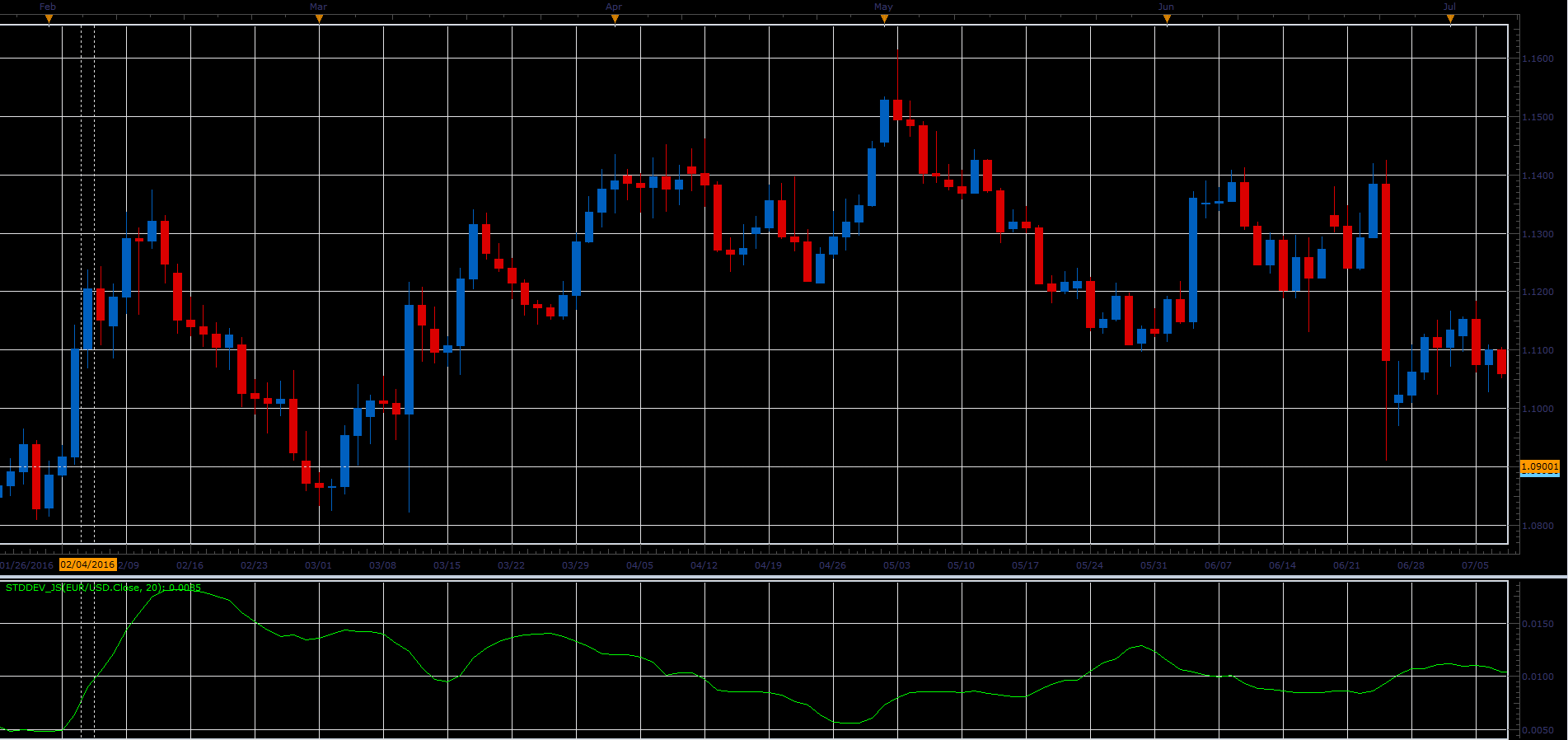Click the 1.1500 price scale label
1568x740 pixels.
pos(1538,117)
